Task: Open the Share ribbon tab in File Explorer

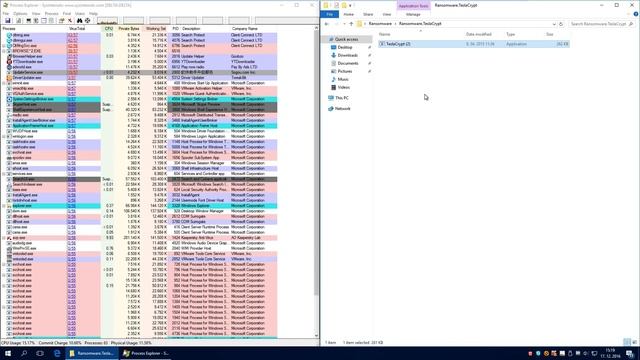Action: pyautogui.click(x=368, y=14)
